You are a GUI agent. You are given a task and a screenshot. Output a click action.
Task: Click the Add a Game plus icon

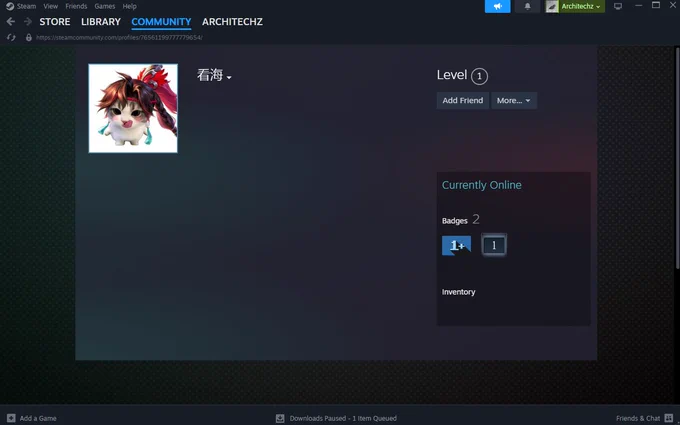11,418
